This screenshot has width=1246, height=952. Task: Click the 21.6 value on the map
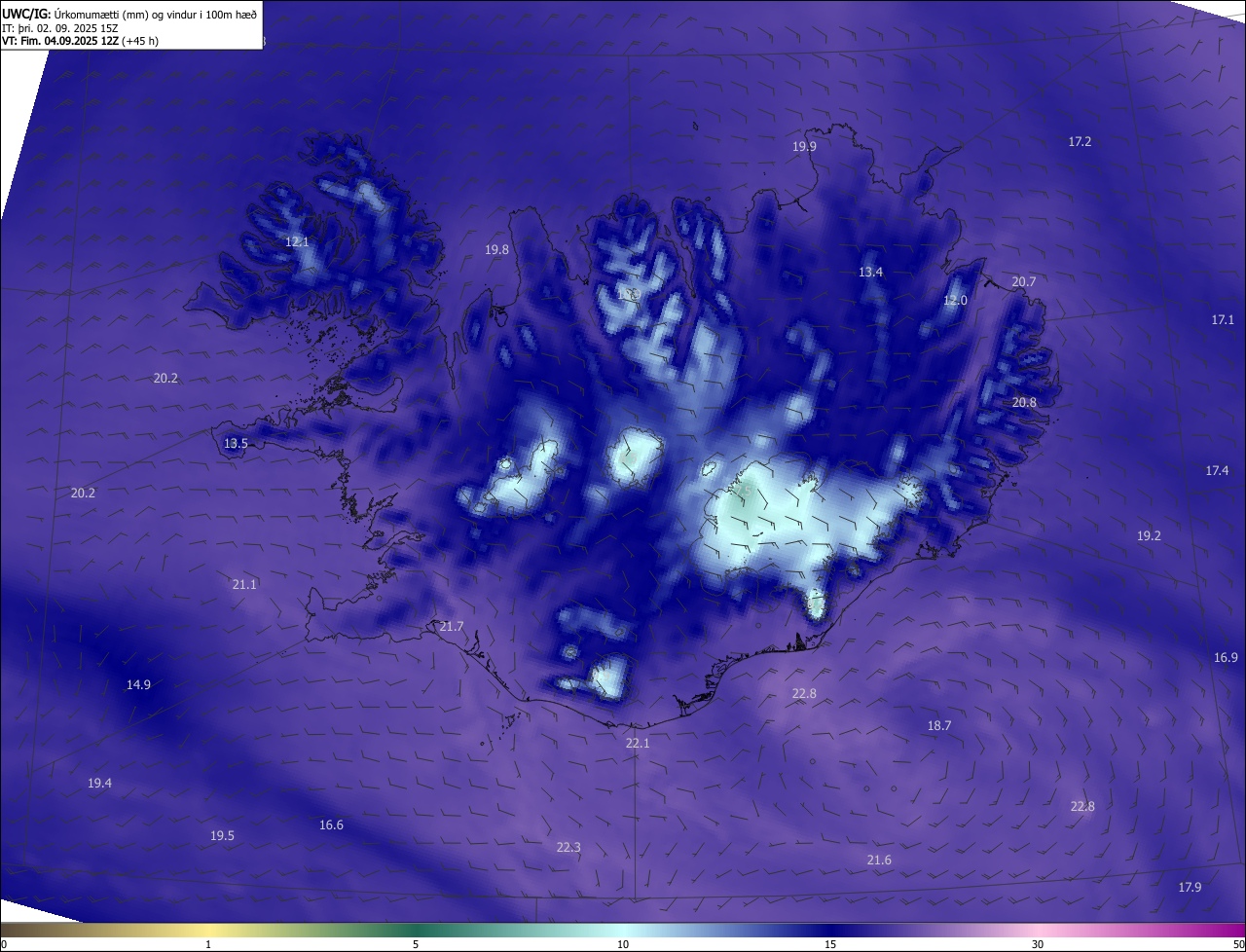pos(879,860)
